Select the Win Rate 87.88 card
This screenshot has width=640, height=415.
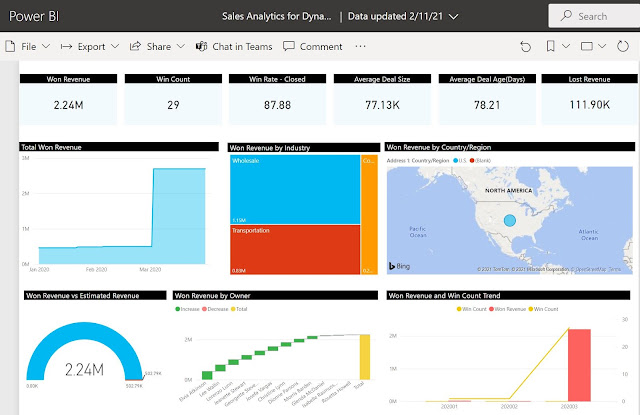(x=278, y=99)
